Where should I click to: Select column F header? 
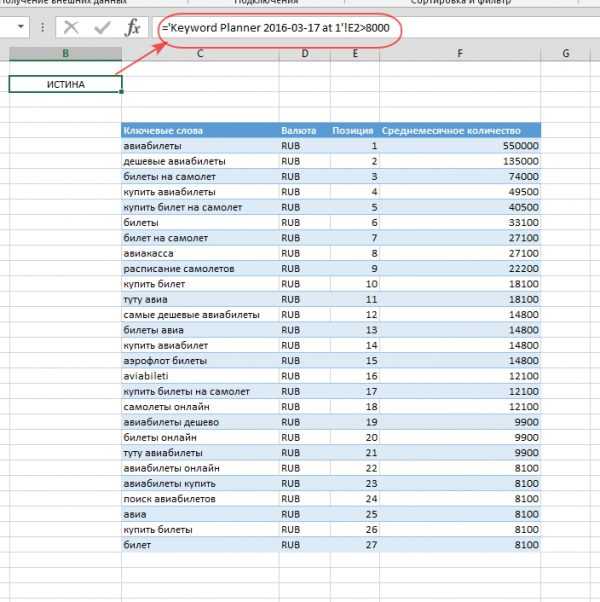(461, 53)
